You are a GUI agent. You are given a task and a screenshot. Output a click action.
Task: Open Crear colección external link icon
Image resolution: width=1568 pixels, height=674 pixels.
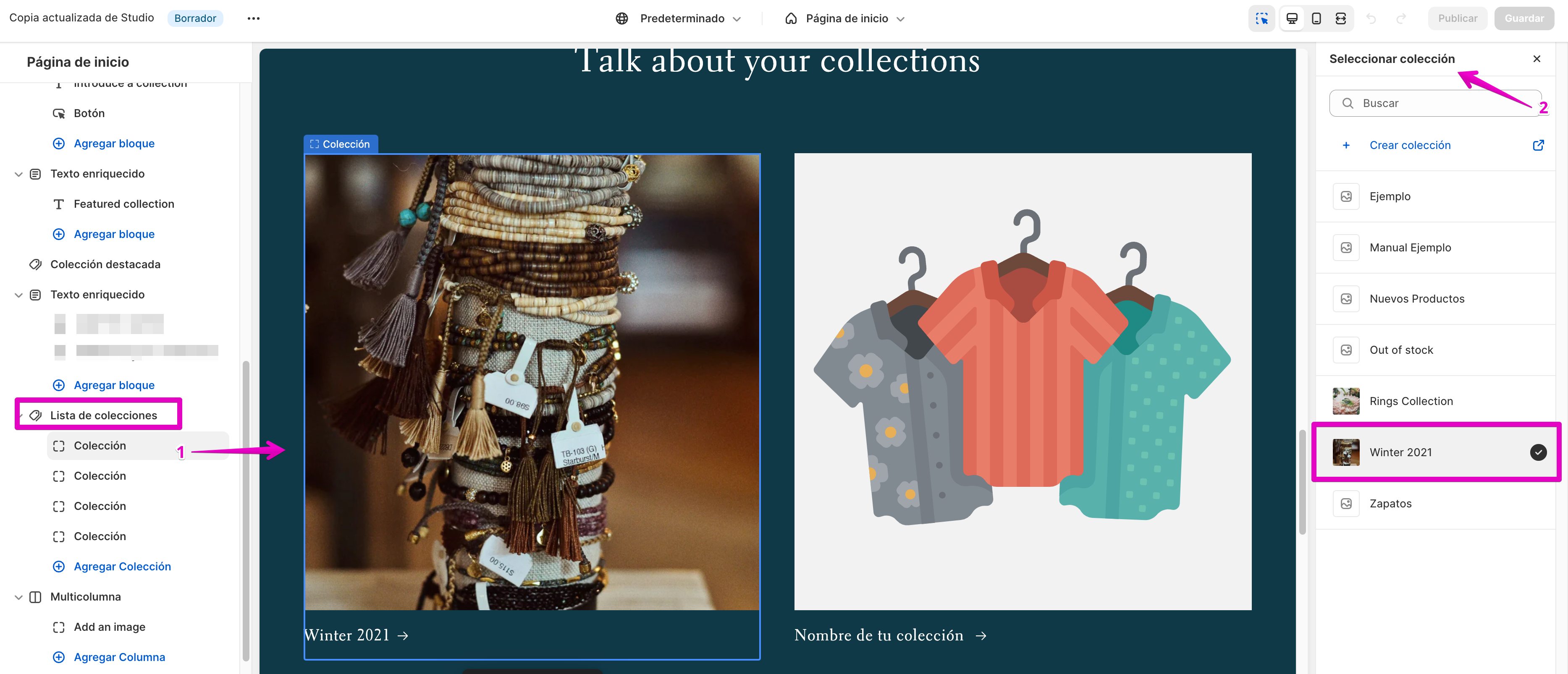click(1538, 145)
